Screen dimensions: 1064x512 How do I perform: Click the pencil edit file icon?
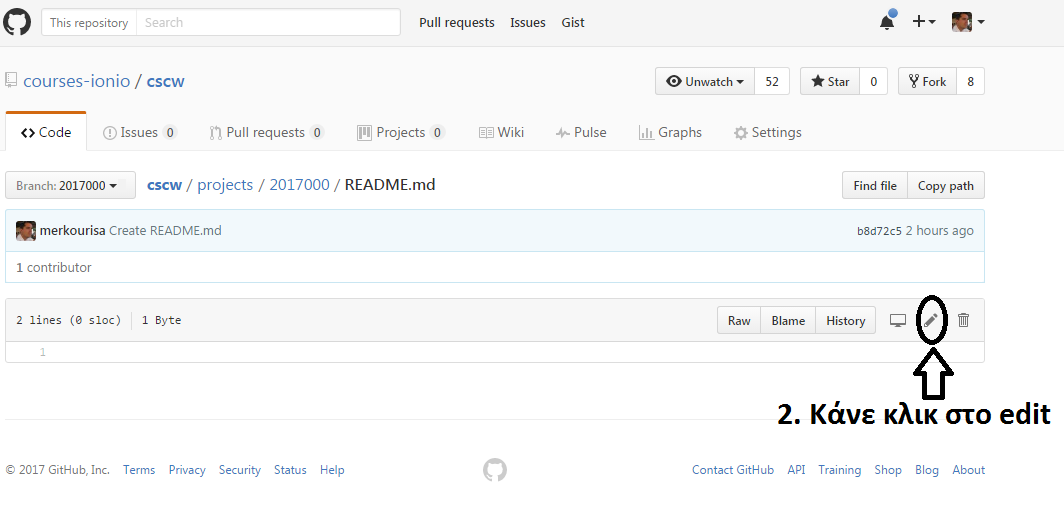point(931,319)
